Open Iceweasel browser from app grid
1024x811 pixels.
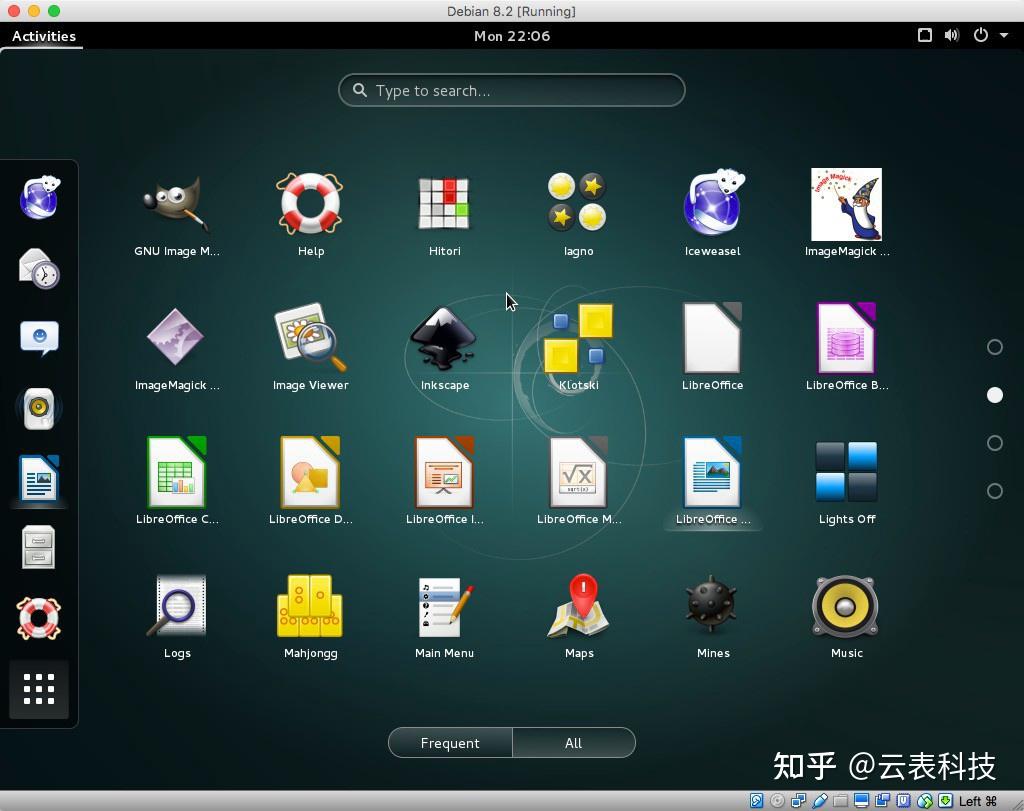coord(712,214)
